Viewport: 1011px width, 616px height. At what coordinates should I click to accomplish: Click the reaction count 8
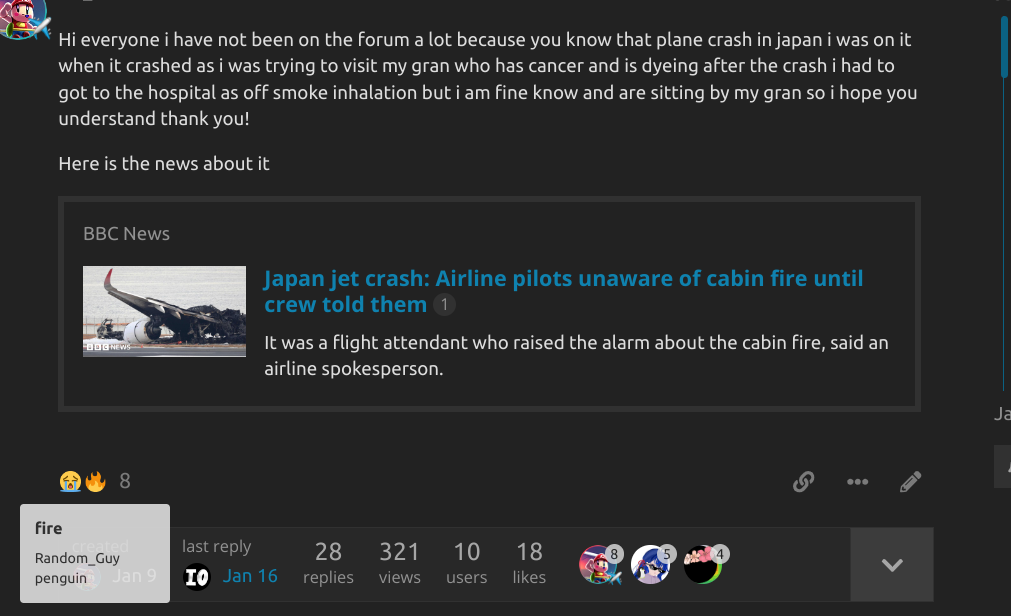point(125,482)
